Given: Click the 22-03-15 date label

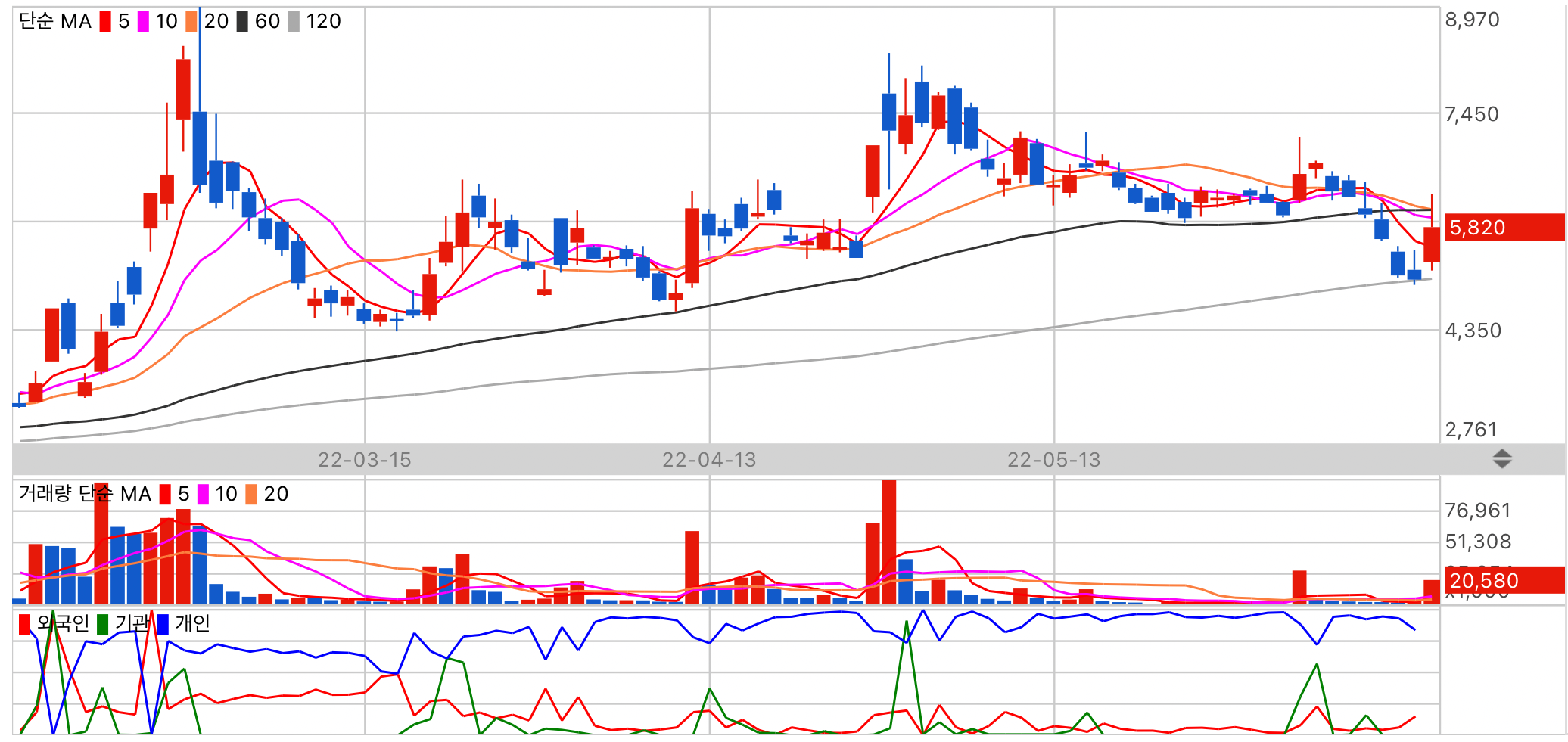Looking at the screenshot, I should [x=365, y=460].
